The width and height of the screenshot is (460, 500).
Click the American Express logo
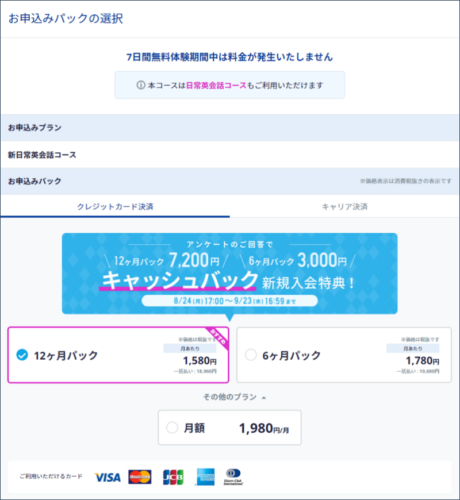click(206, 477)
